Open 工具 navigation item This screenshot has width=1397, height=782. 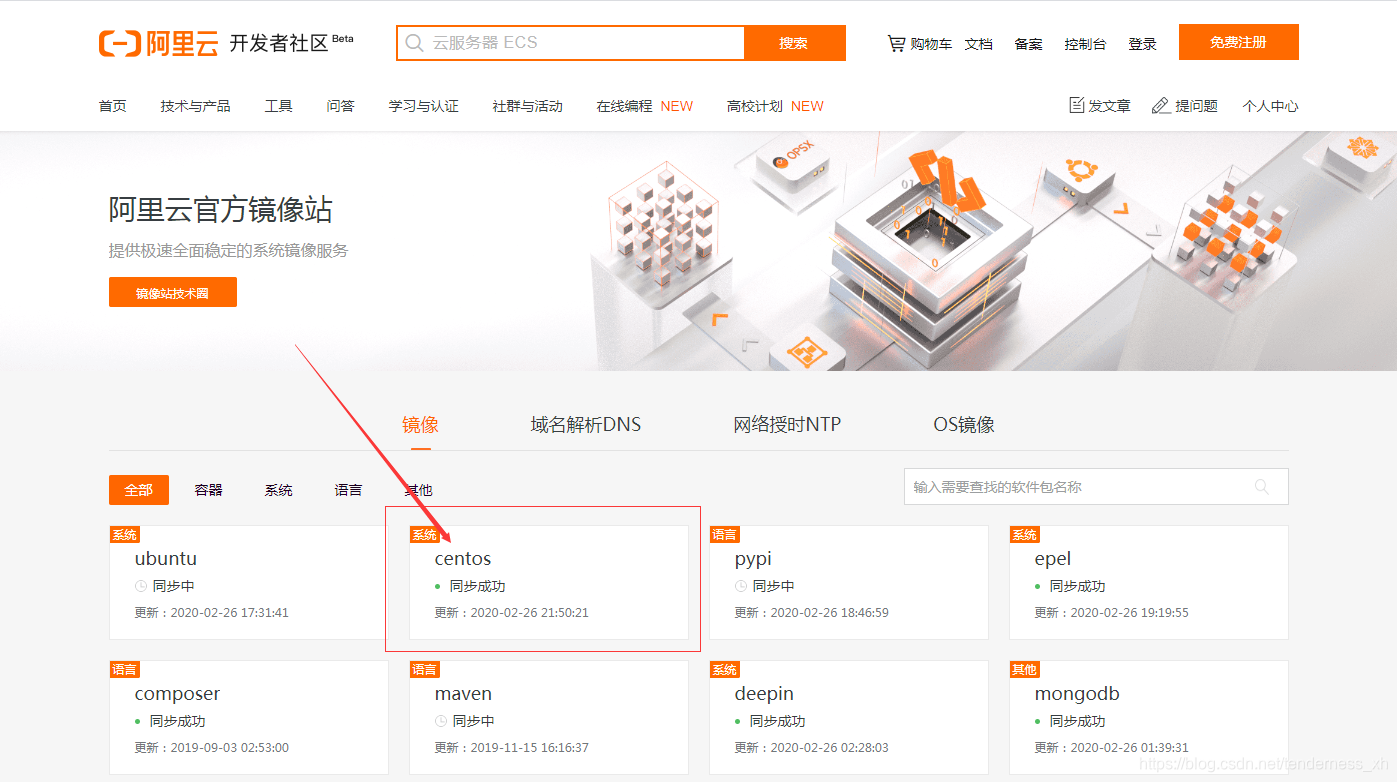[278, 106]
